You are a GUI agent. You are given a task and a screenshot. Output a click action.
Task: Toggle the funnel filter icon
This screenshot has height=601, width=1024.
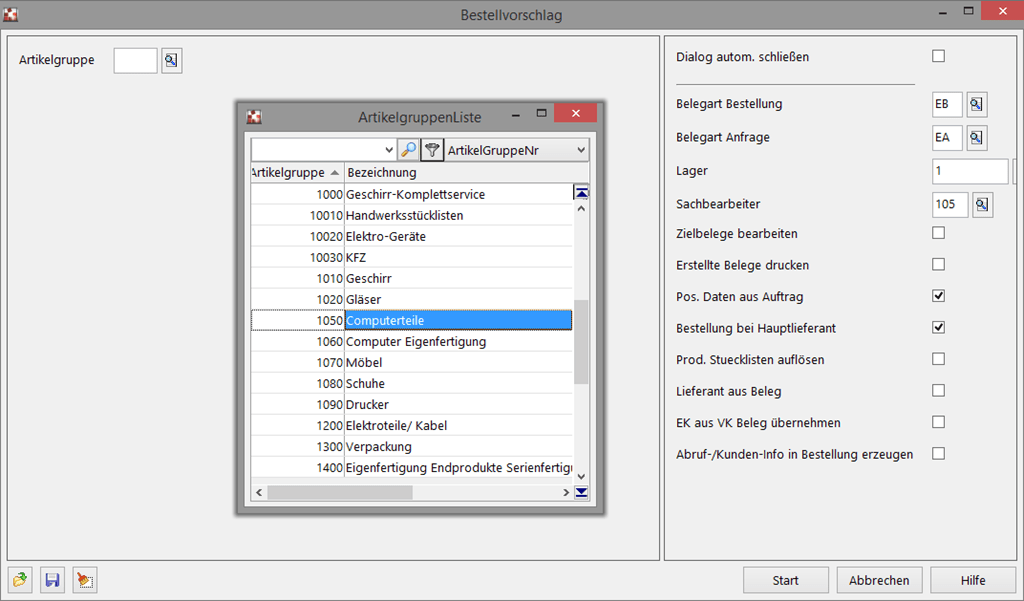432,150
